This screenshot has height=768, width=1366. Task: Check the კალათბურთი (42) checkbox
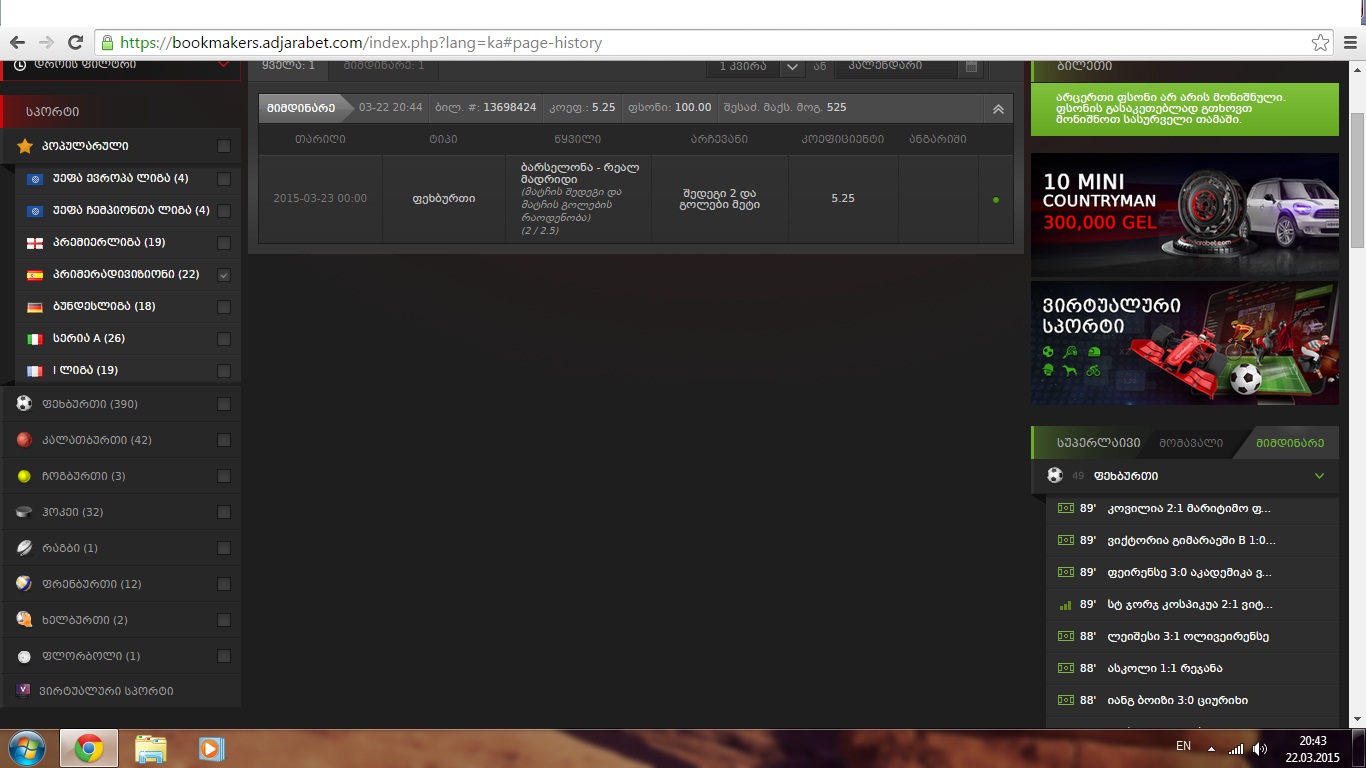tap(224, 440)
